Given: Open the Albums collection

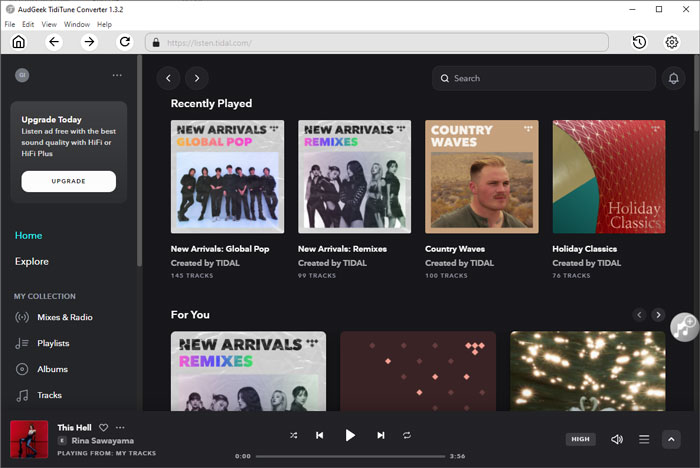Looking at the screenshot, I should 53,369.
